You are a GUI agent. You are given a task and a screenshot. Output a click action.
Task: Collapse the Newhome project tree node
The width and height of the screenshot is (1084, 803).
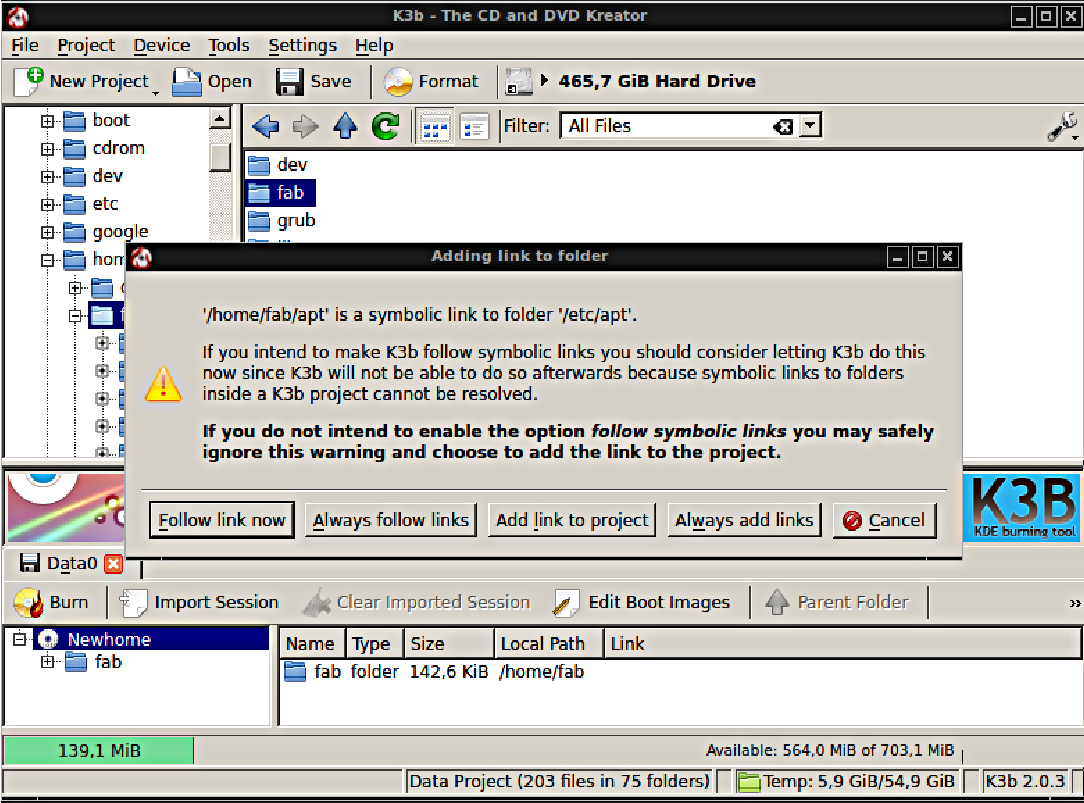(20, 639)
